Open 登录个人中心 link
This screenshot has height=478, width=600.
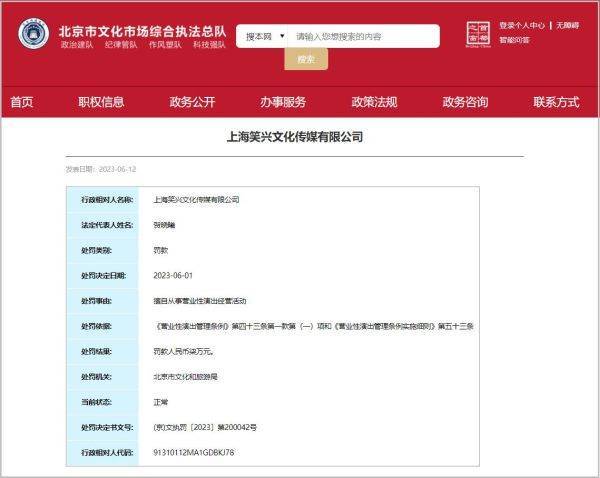pyautogui.click(x=522, y=25)
